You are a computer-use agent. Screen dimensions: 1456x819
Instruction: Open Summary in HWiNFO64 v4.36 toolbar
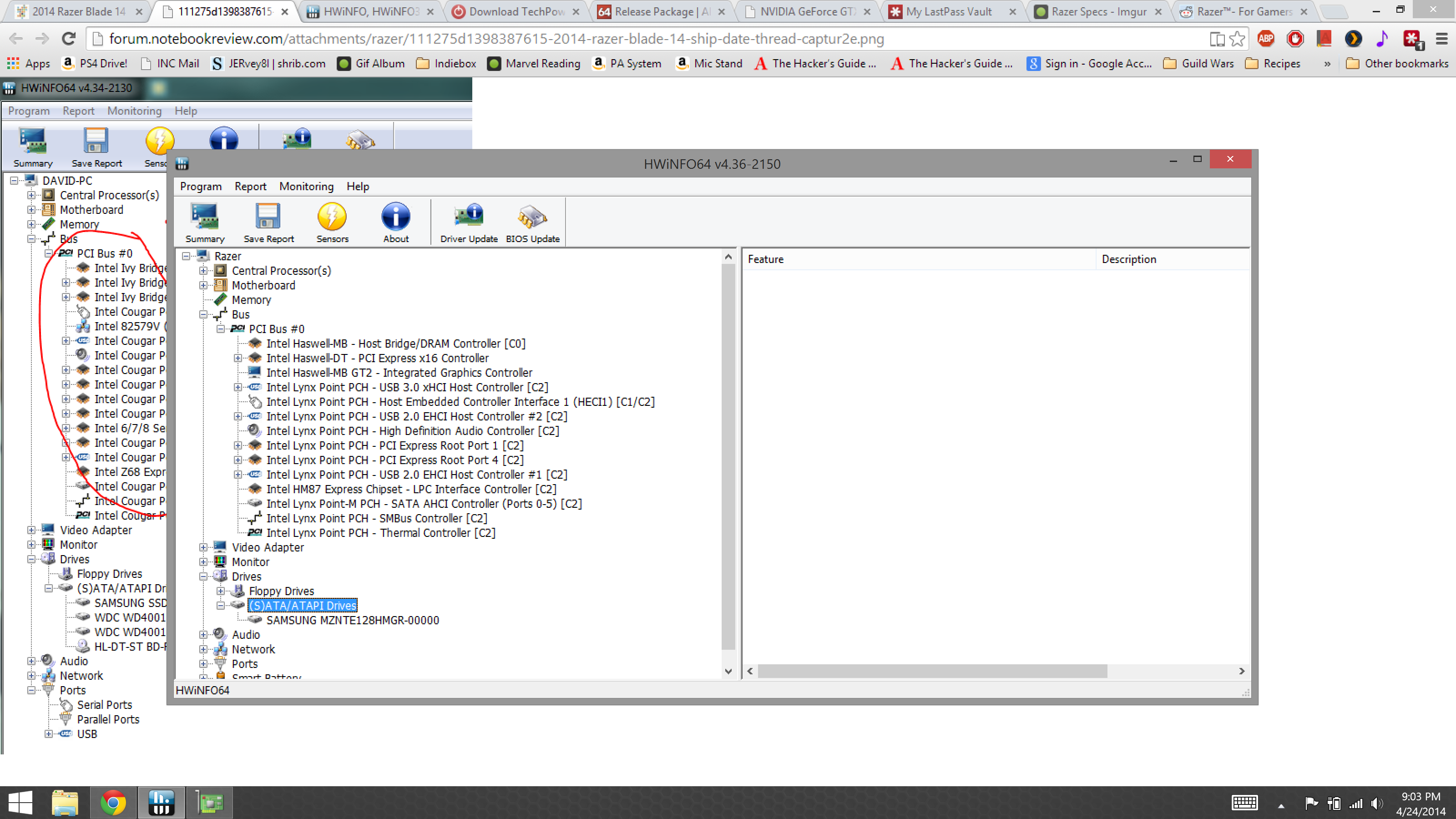point(205,223)
